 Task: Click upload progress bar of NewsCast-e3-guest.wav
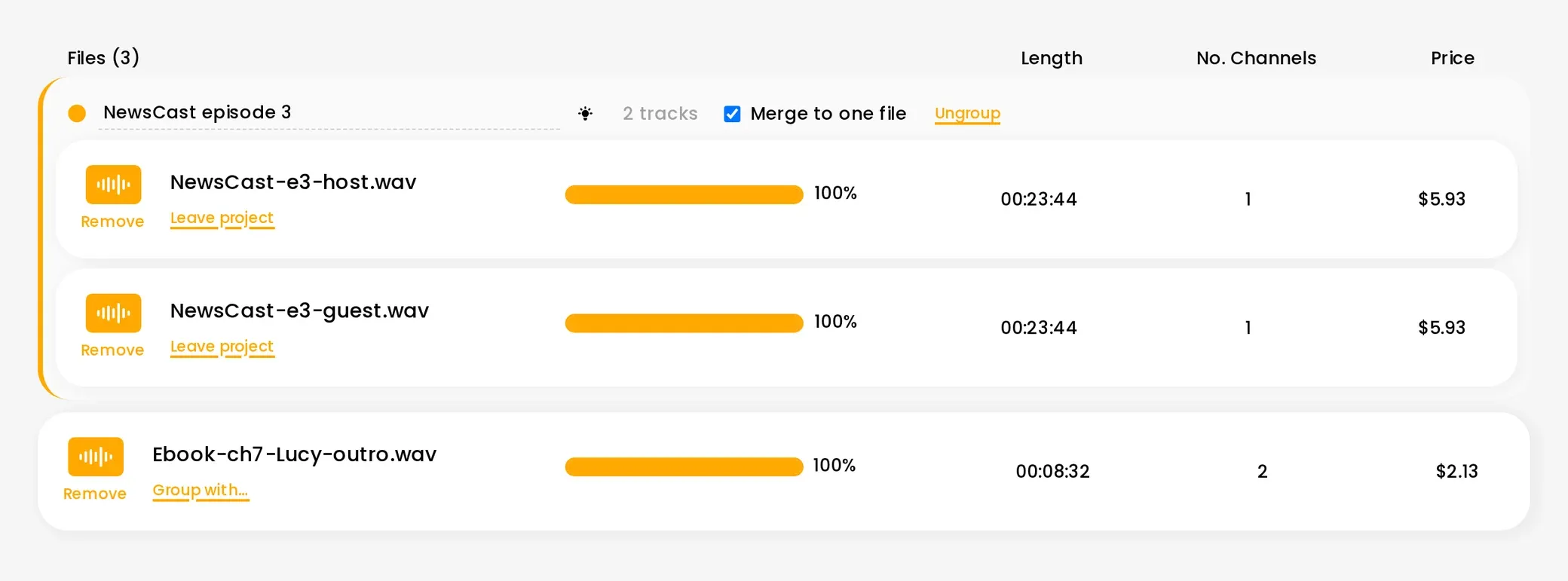tap(684, 323)
